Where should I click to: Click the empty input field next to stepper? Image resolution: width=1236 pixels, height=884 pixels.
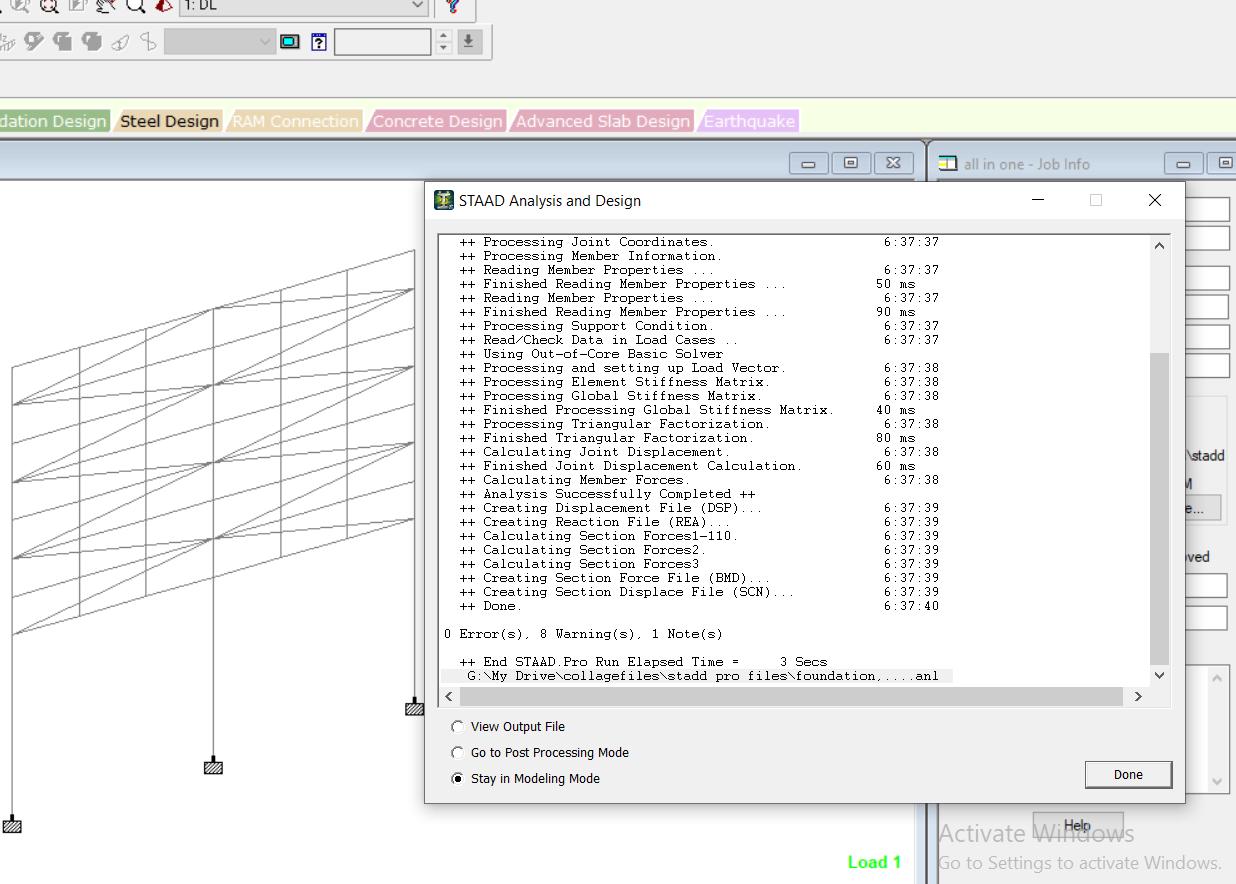(383, 42)
